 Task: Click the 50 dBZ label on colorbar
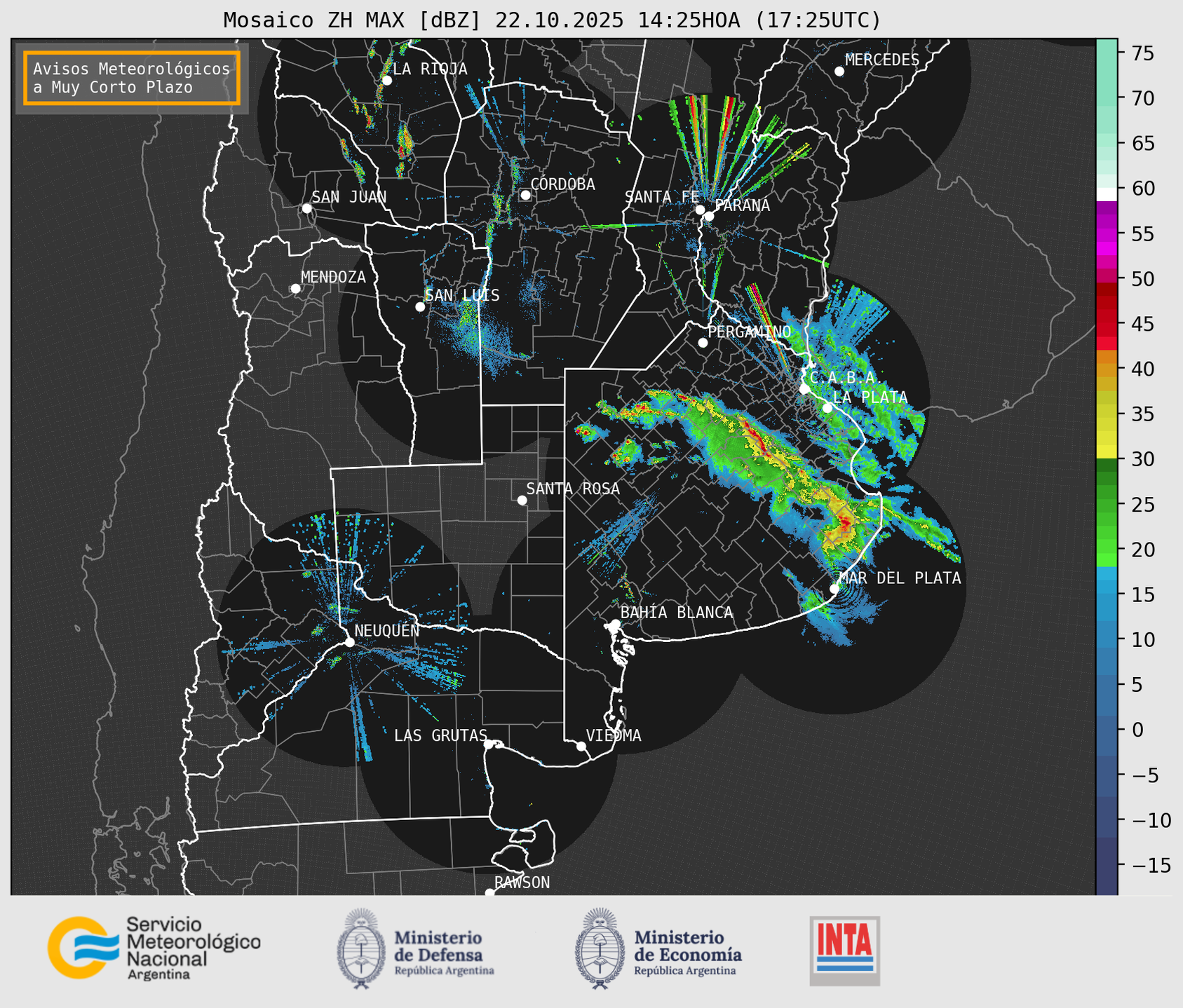pos(1142,279)
